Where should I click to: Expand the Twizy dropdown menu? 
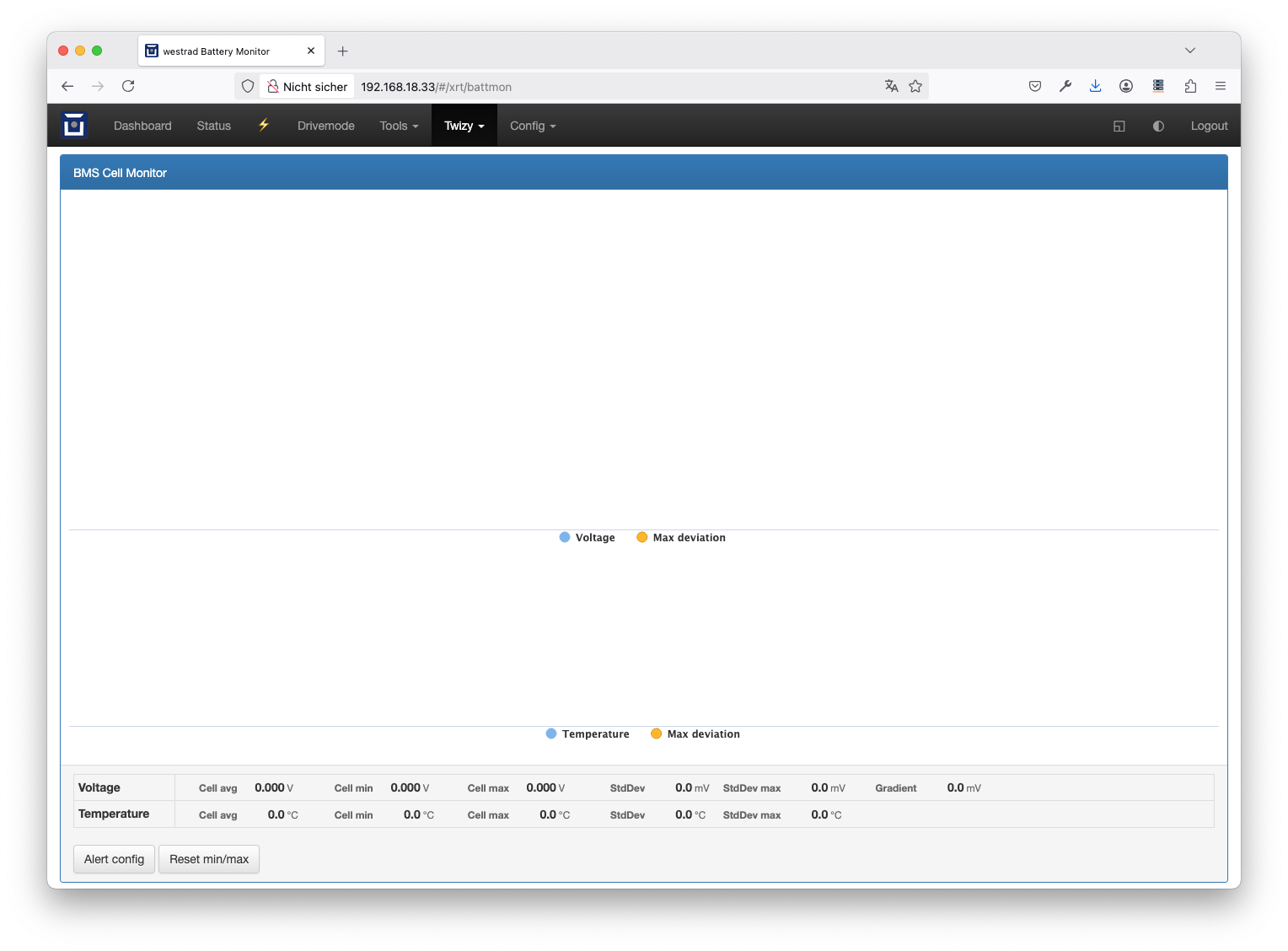tap(464, 126)
